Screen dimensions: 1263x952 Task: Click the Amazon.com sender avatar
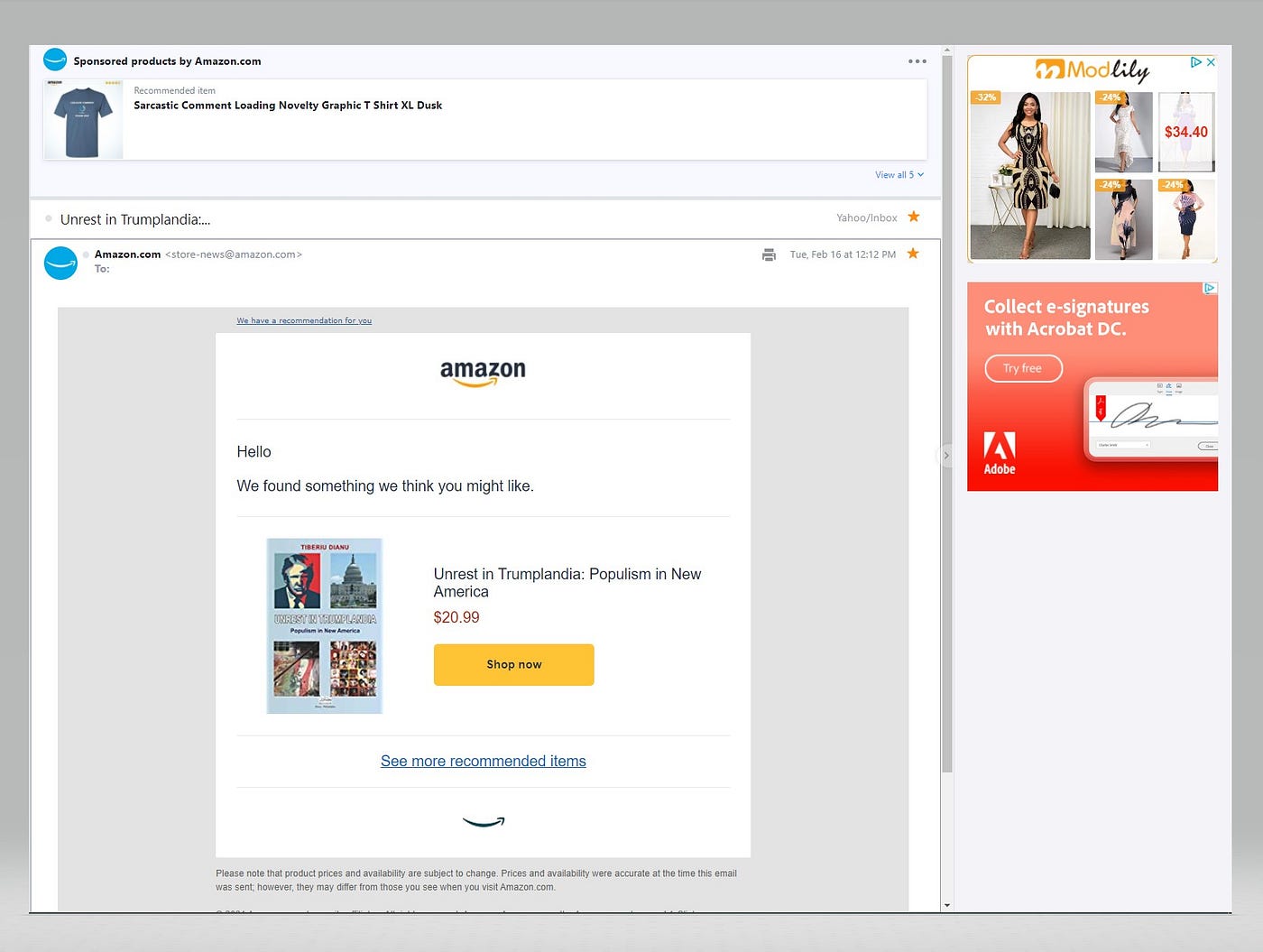[x=60, y=263]
